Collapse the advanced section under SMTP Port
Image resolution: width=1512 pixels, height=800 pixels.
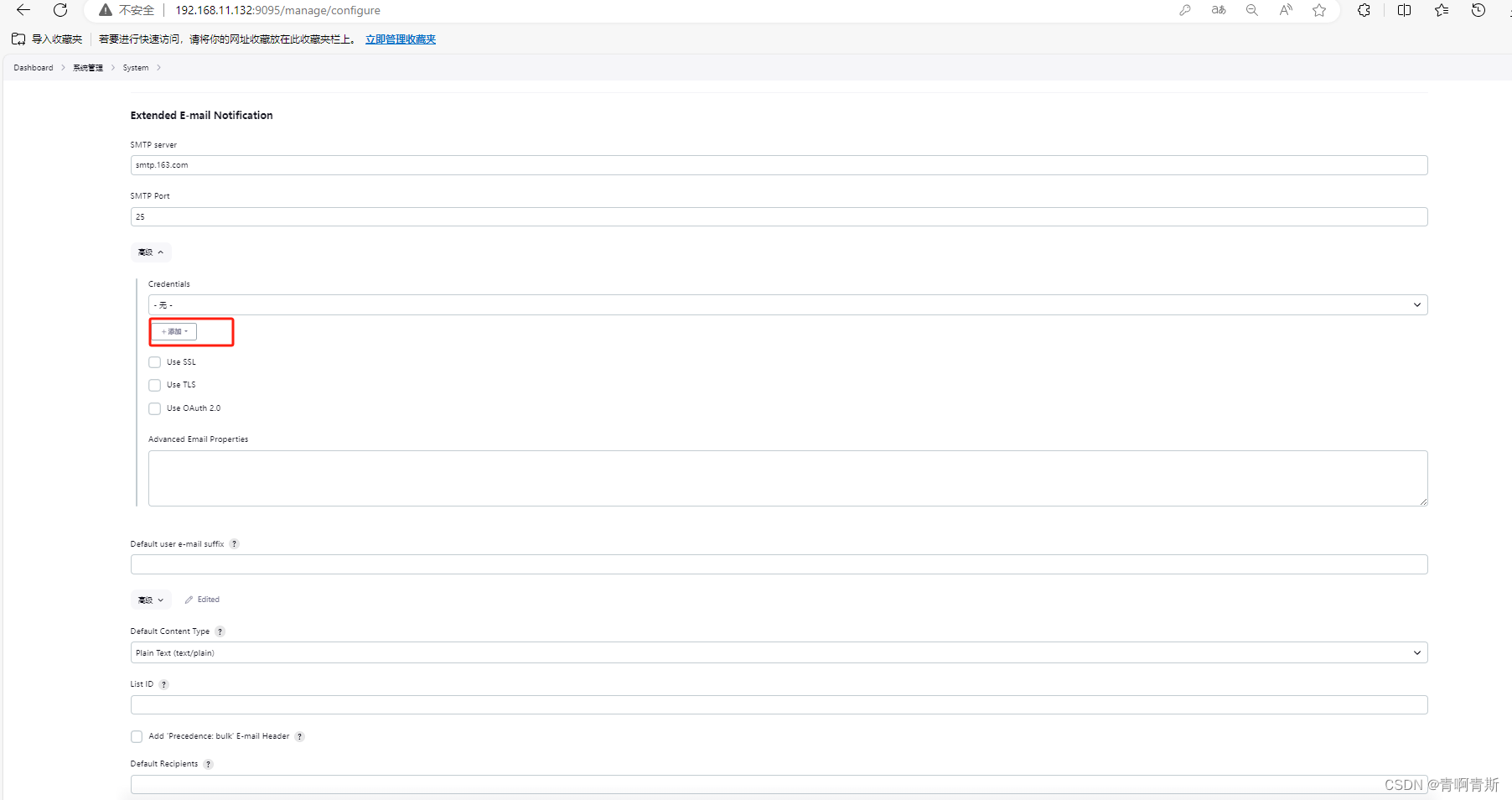(151, 252)
